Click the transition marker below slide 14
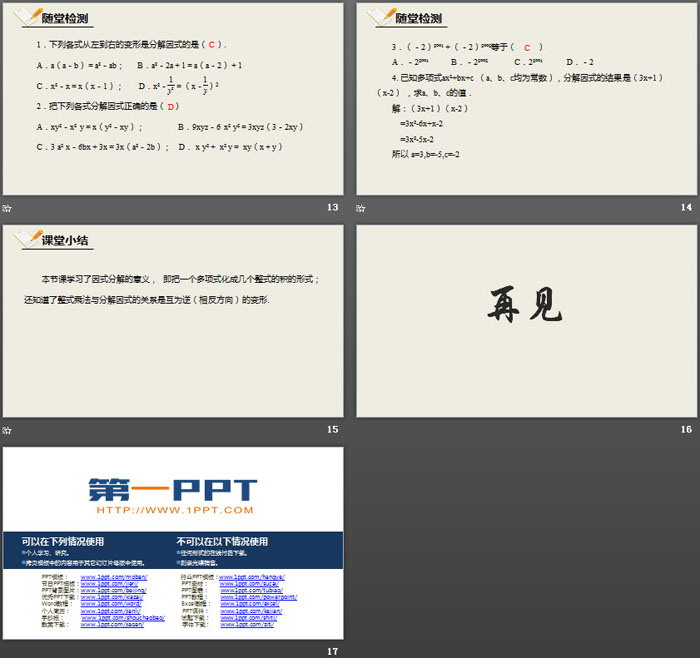The width and height of the screenshot is (700, 658). pos(362,208)
